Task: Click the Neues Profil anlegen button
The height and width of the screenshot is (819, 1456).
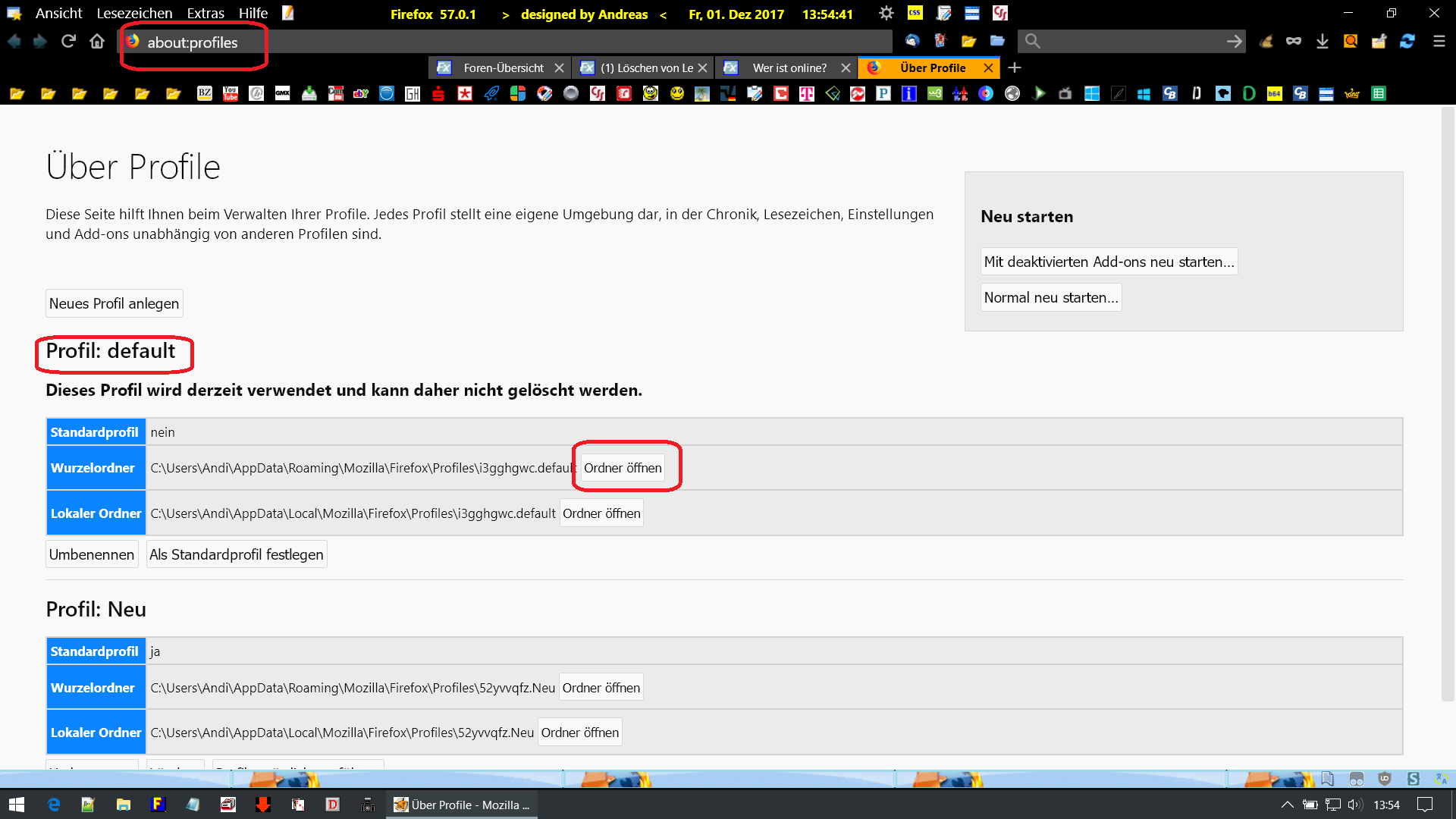Action: [x=114, y=303]
